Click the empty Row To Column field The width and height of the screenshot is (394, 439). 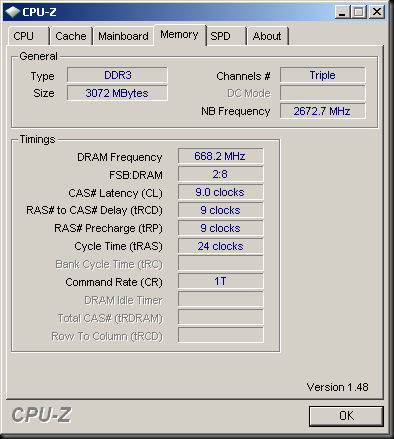[220, 335]
